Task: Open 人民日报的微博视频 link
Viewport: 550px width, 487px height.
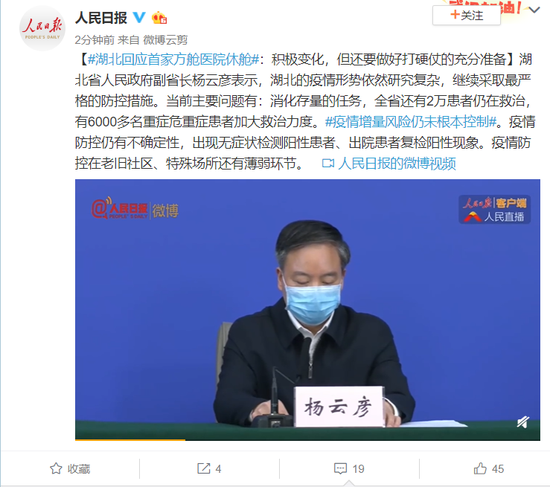Action: tap(397, 164)
